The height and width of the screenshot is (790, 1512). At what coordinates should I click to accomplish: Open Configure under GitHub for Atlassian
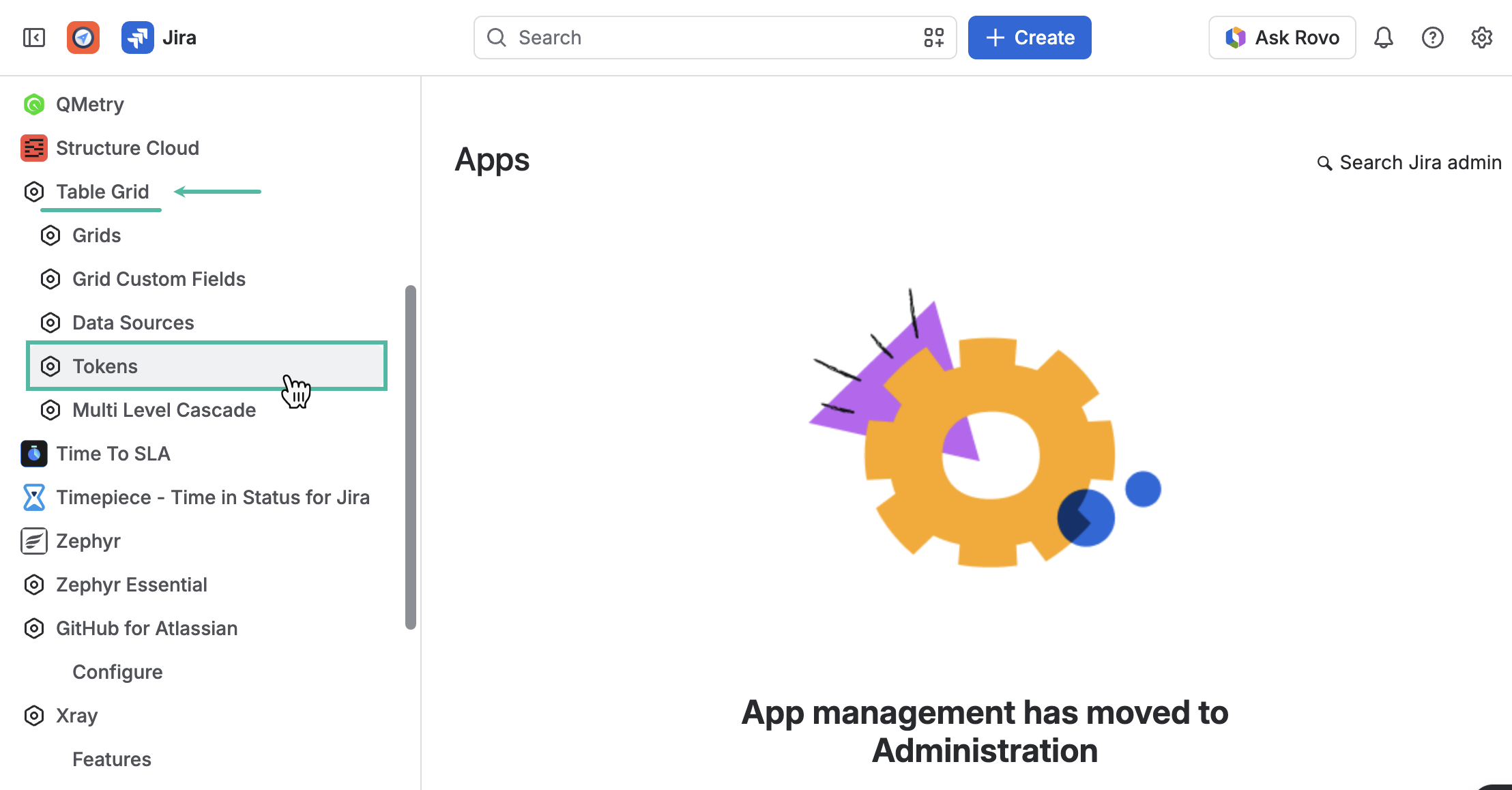[x=117, y=672]
